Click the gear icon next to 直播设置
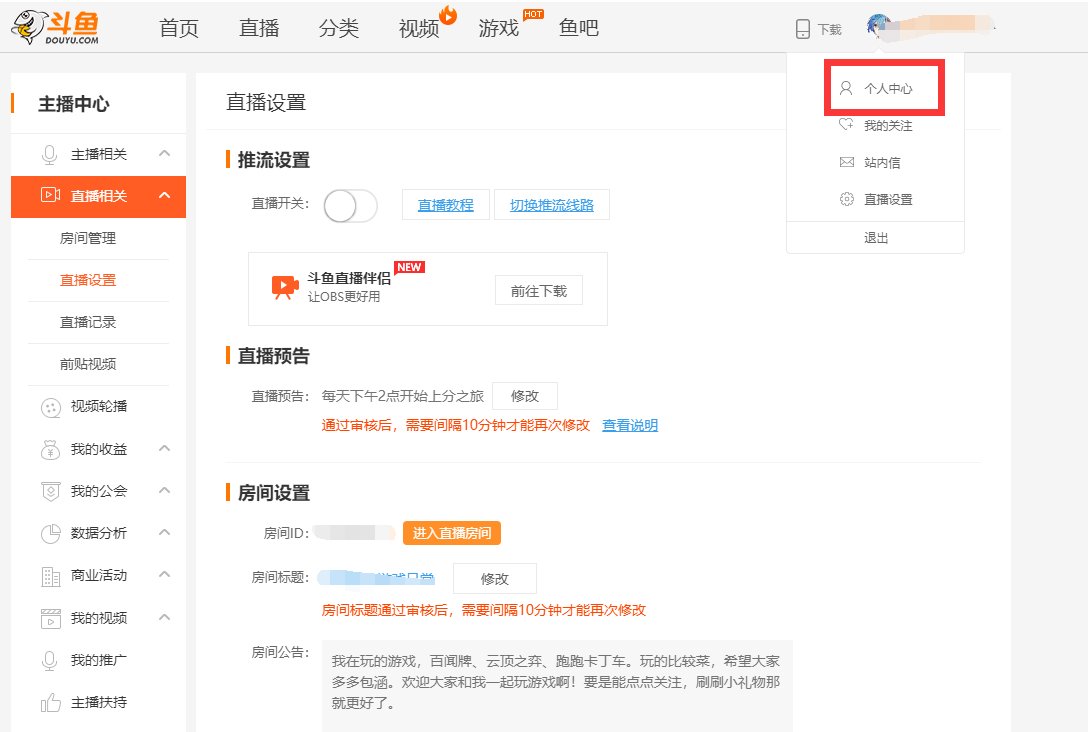The width and height of the screenshot is (1088, 732). pyautogui.click(x=846, y=198)
